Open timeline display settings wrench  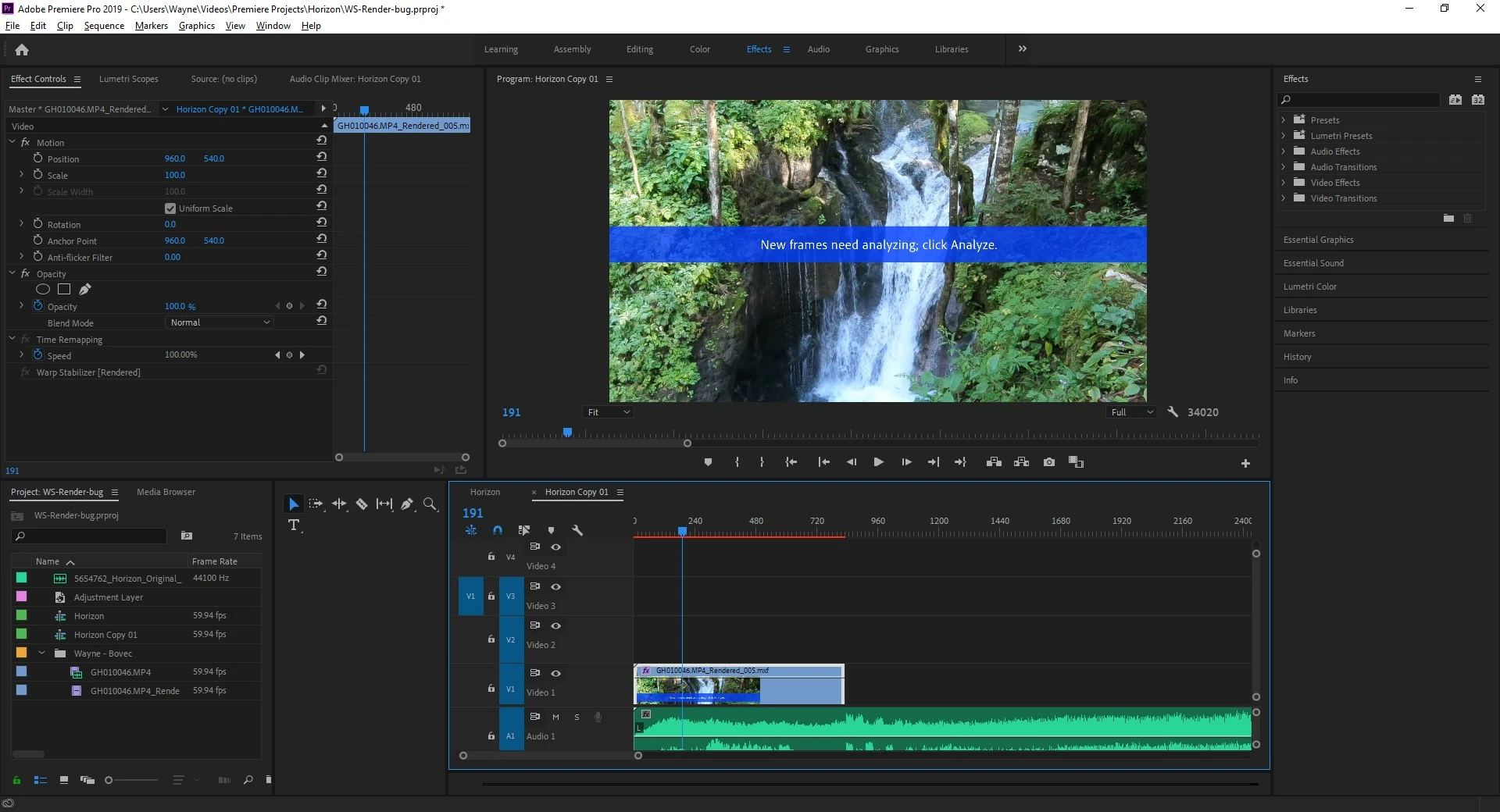tap(577, 530)
